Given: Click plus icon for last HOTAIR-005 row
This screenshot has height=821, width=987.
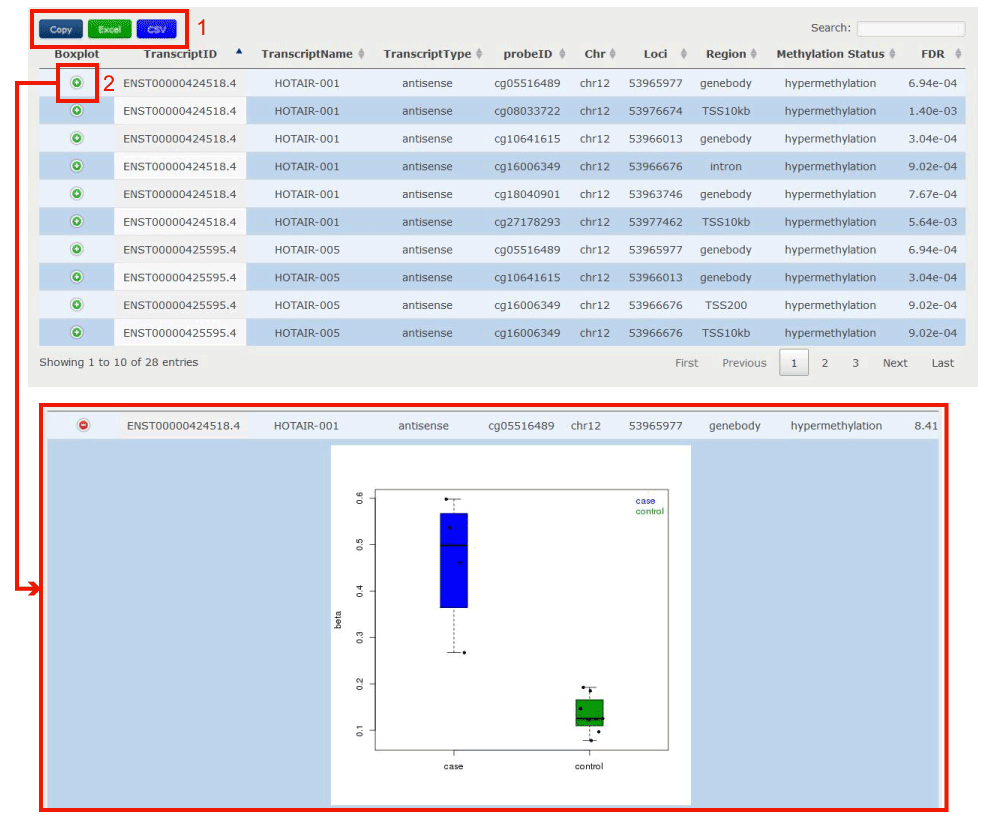Looking at the screenshot, I should pos(77,332).
